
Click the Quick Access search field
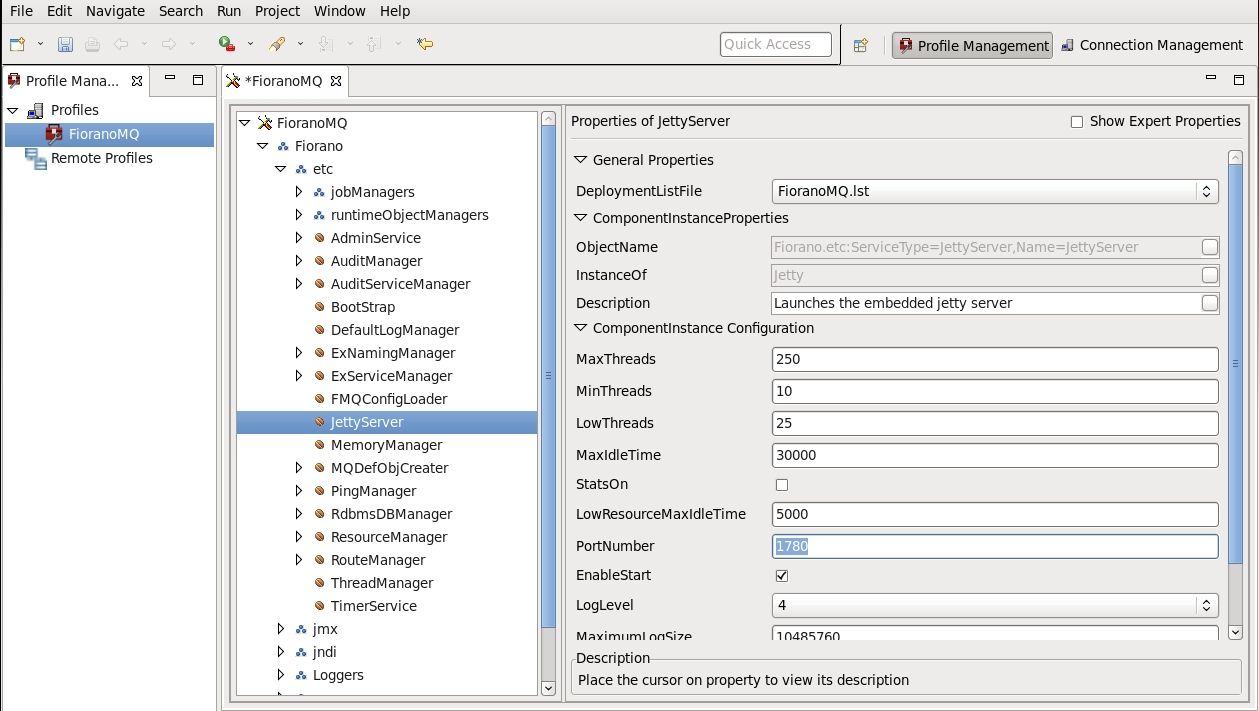[775, 44]
